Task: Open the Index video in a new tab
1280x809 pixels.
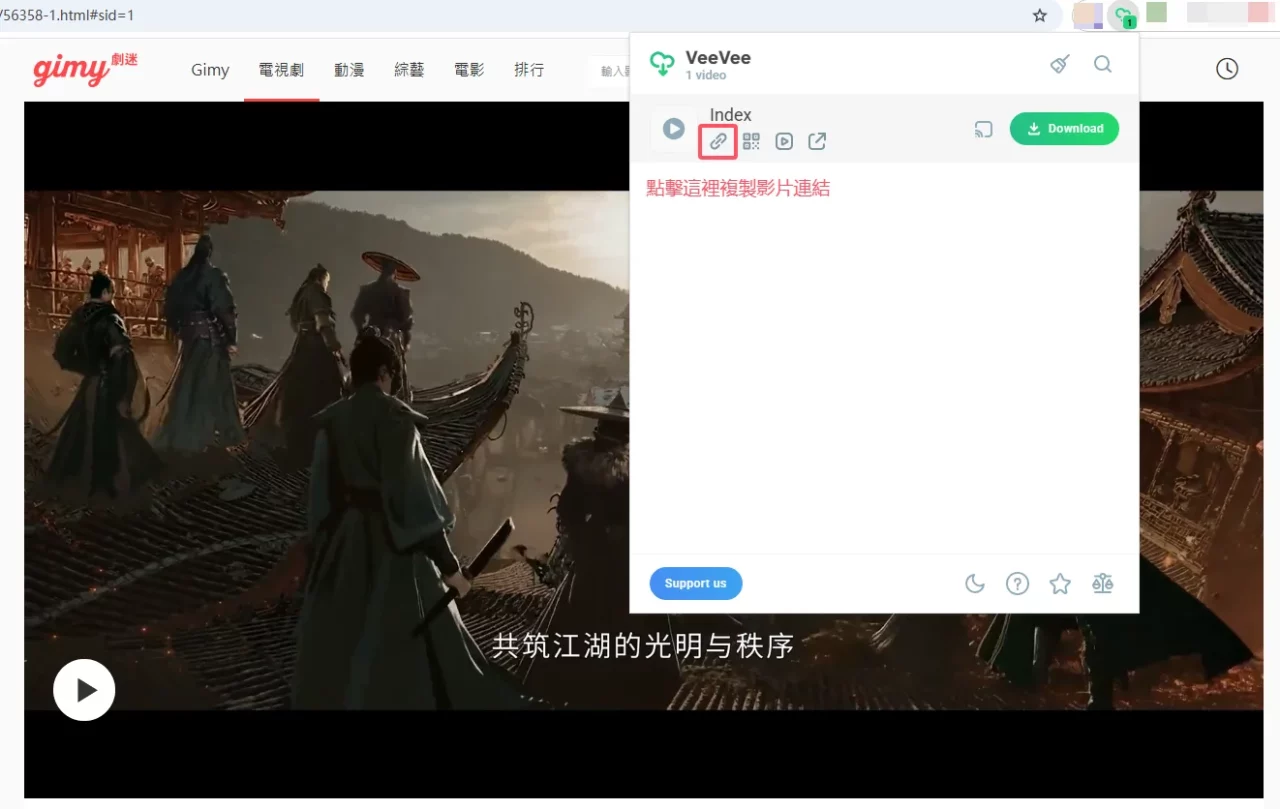Action: (816, 141)
